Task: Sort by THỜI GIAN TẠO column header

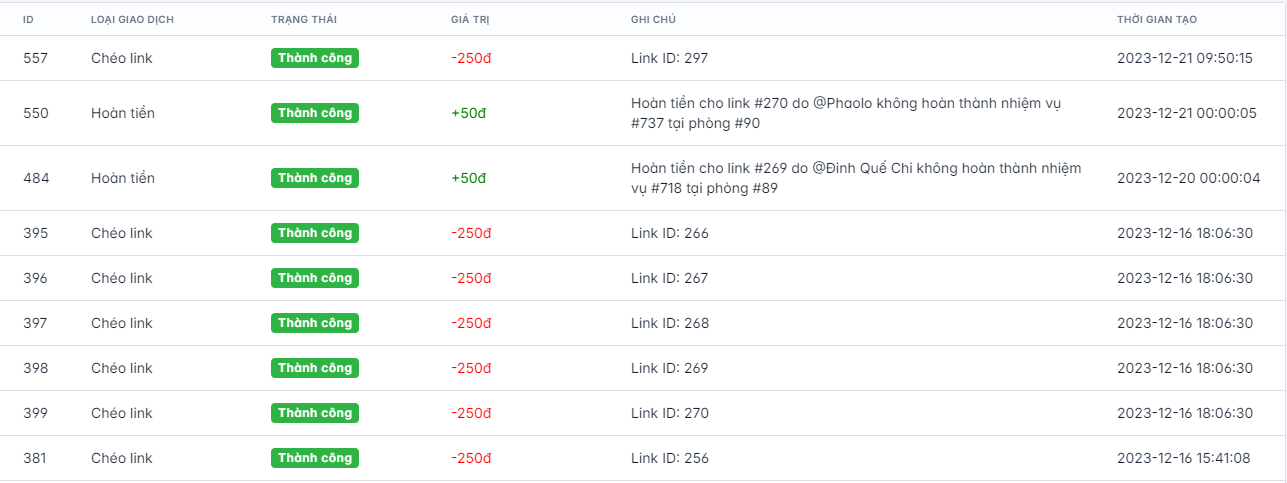Action: tap(1157, 20)
